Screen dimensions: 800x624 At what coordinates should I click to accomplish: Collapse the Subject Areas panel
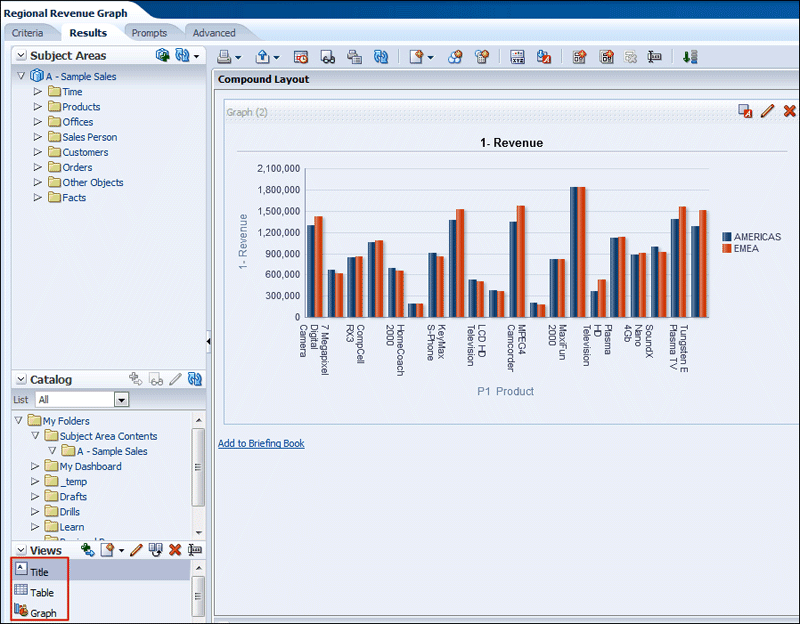[x=21, y=56]
